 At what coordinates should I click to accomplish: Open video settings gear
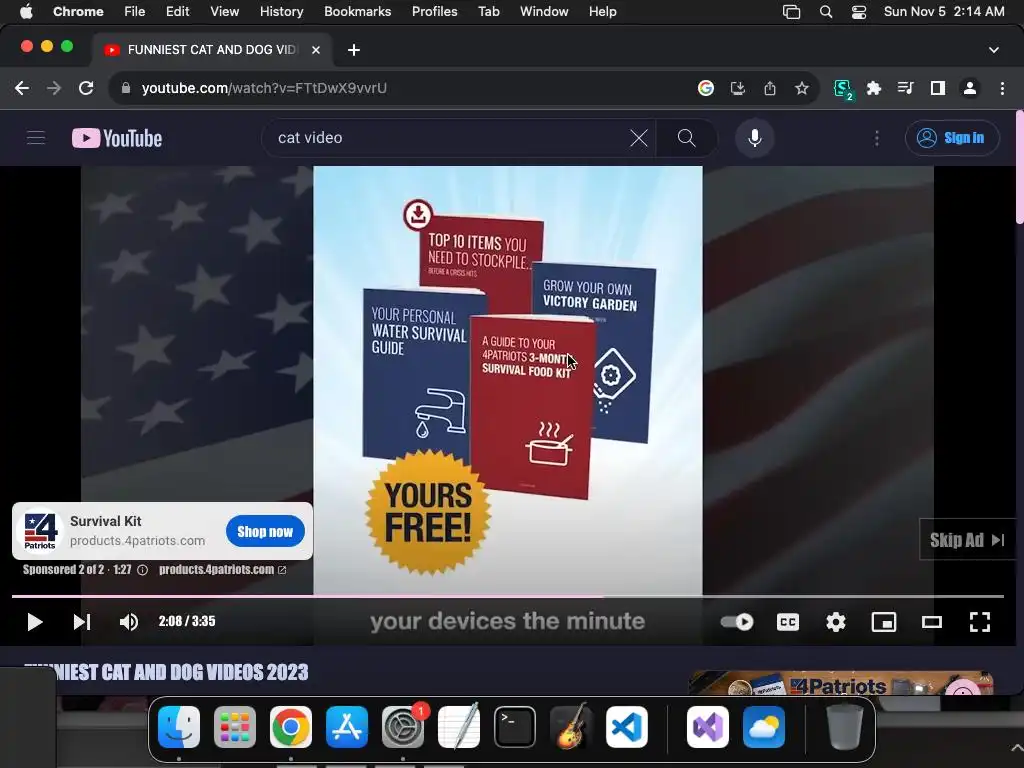point(836,622)
